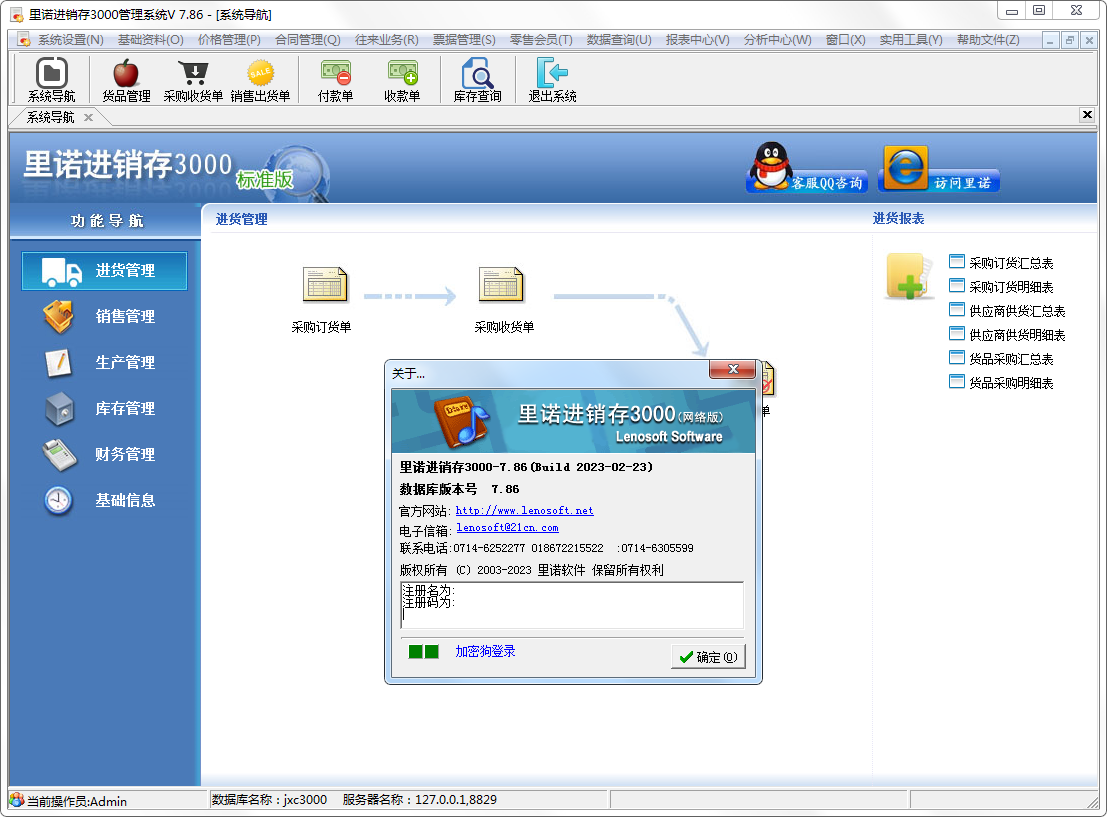Click the application icon in the title bar
The width and height of the screenshot is (1107, 817).
(x=17, y=14)
